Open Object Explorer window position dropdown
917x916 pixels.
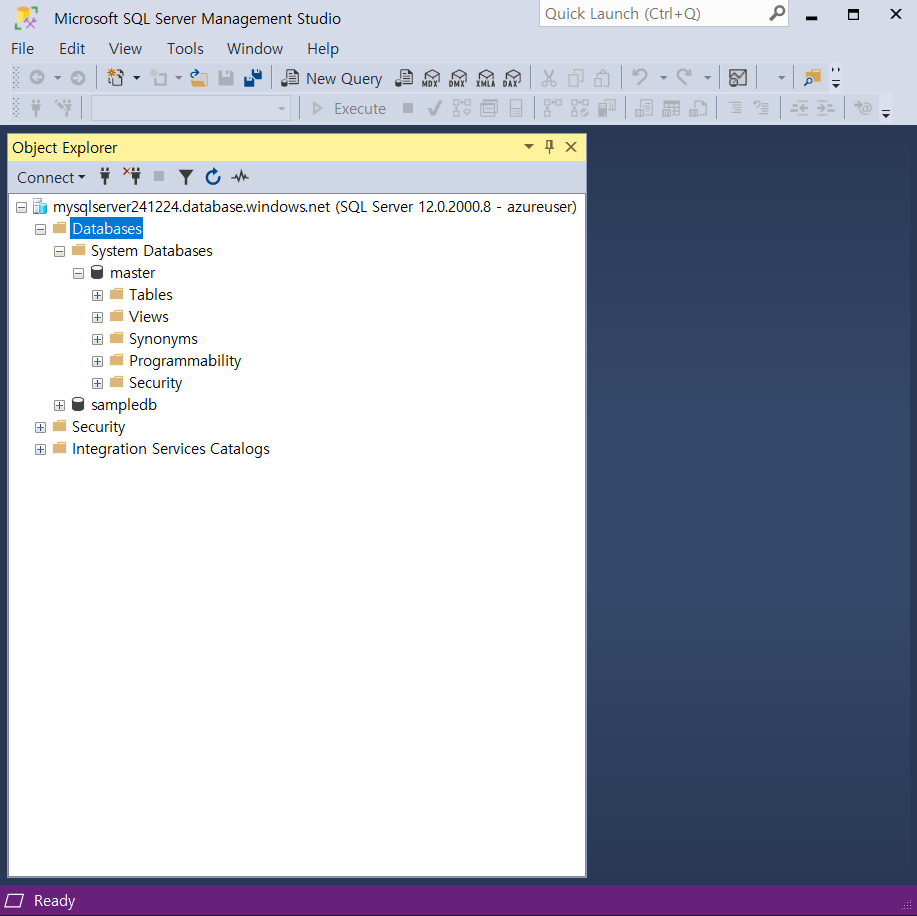(x=529, y=147)
